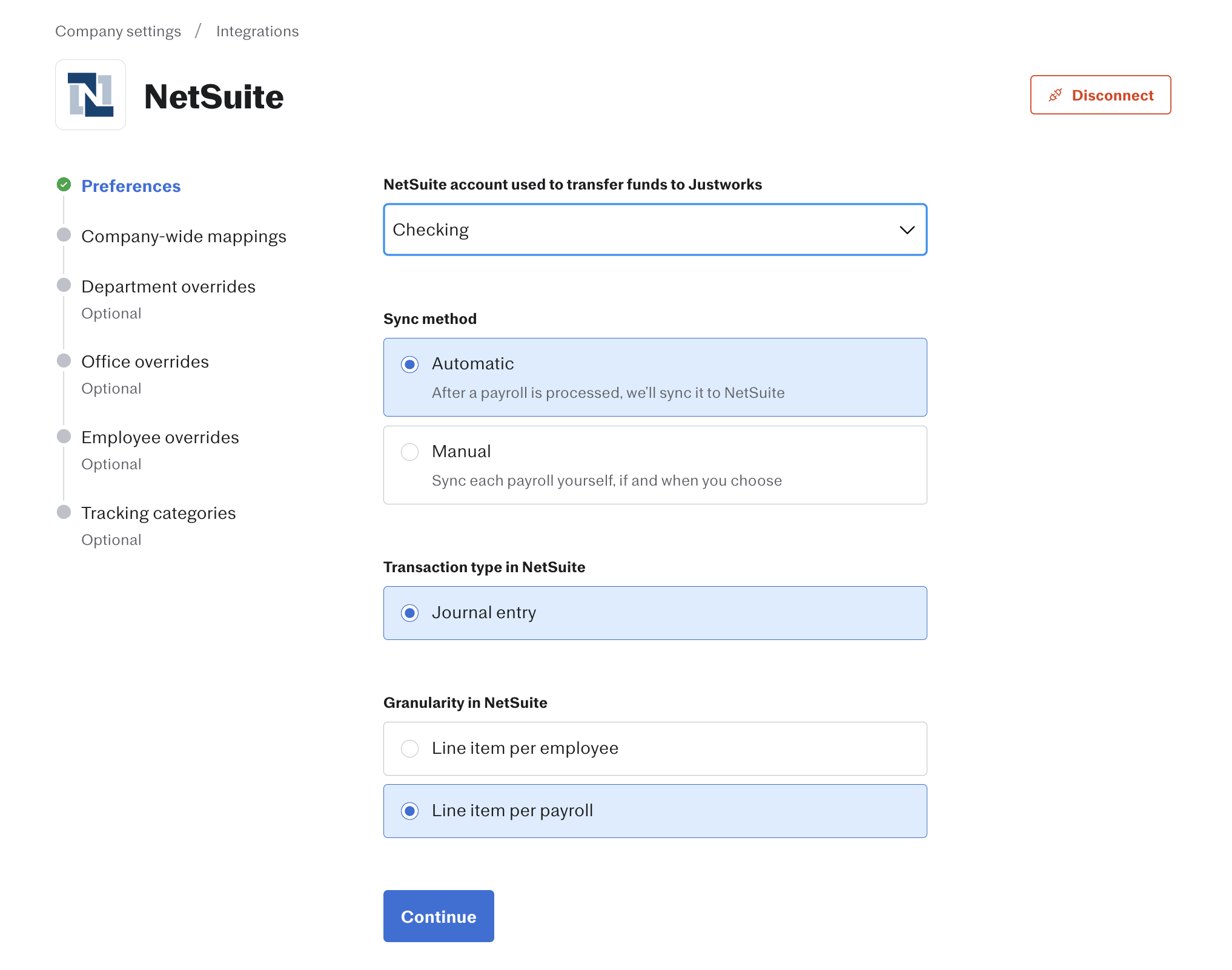Click the 'Sync method' section label
Viewport: 1232px width, 970px height.
click(430, 319)
